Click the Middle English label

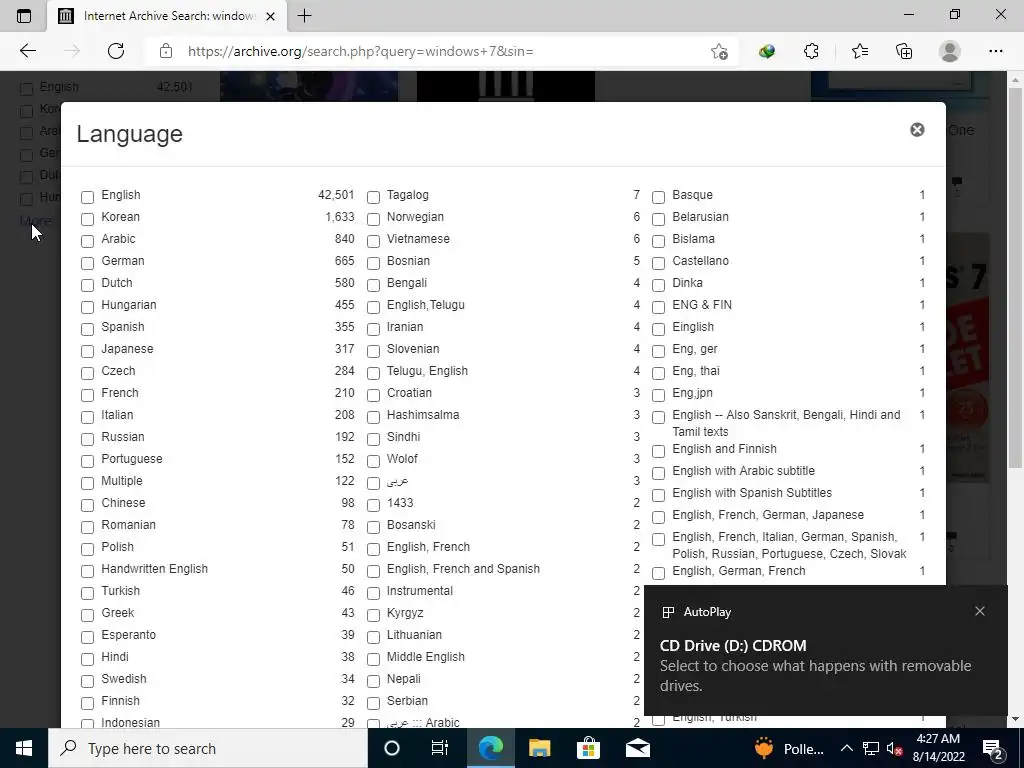[425, 656]
